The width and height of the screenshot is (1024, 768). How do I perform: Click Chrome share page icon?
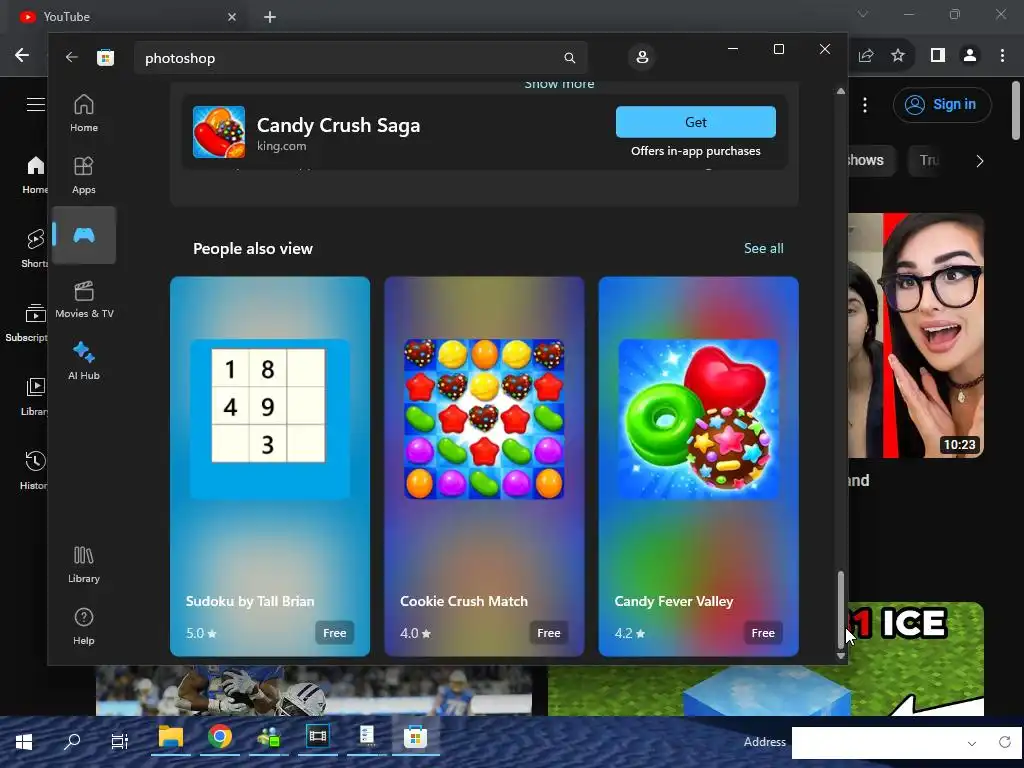[x=866, y=56]
